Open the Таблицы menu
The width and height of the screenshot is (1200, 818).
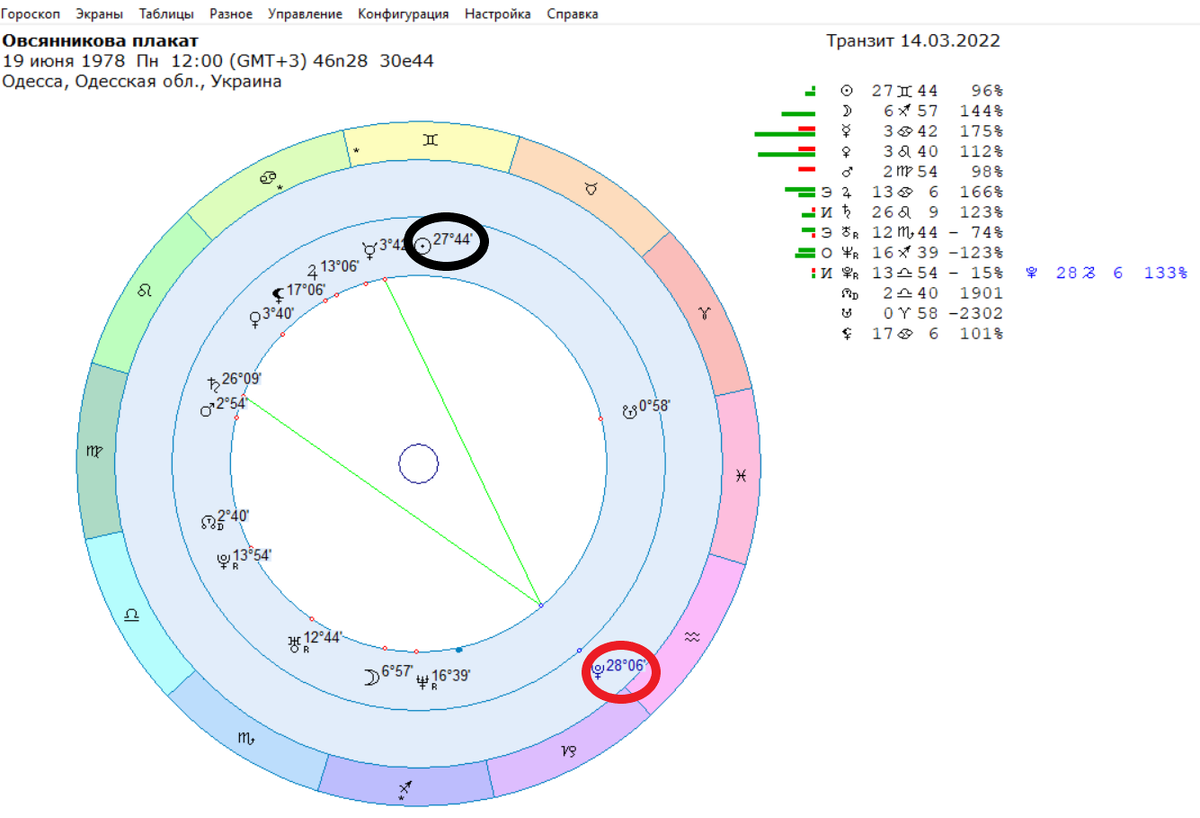[168, 14]
